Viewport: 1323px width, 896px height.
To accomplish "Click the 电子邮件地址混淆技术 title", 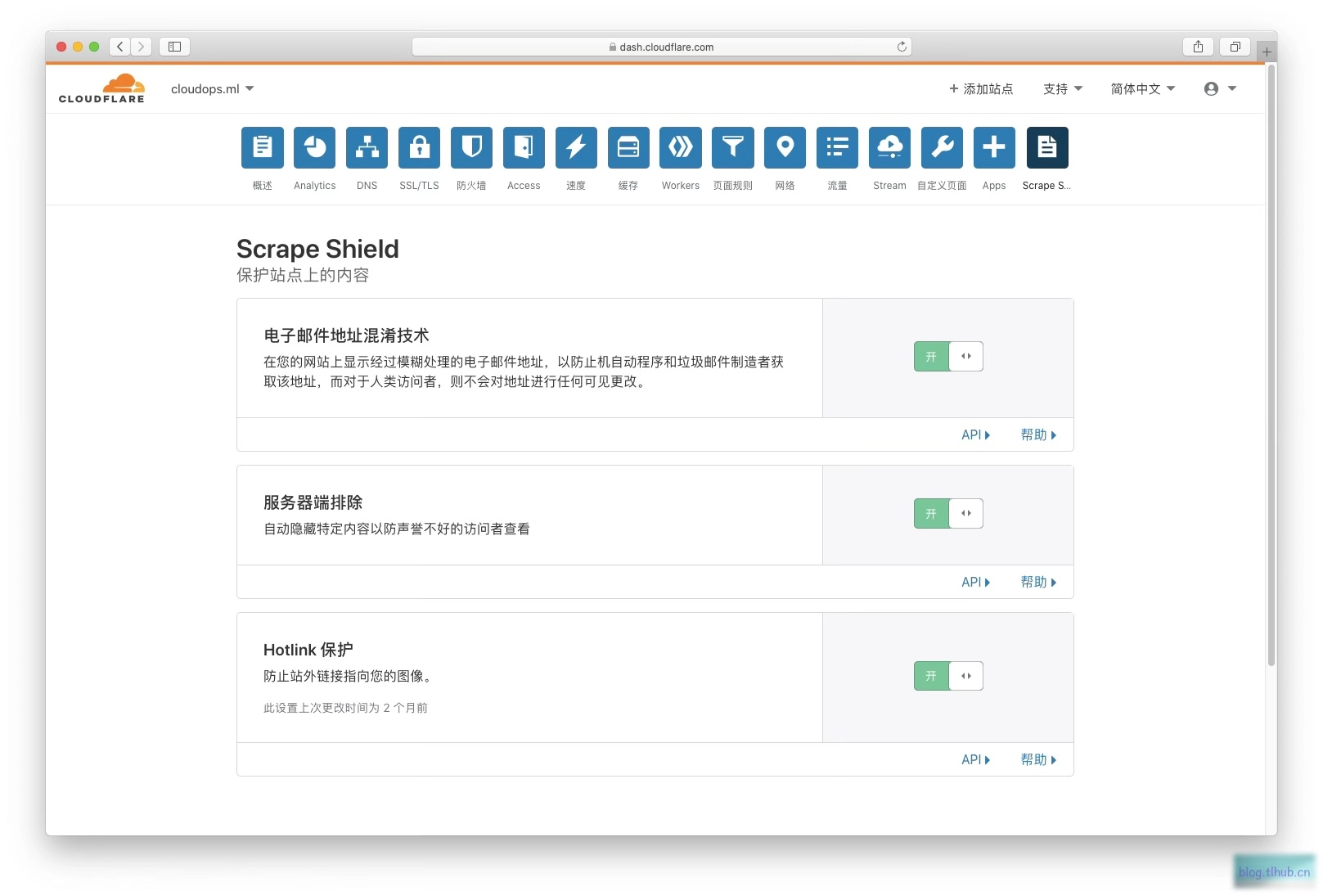I will (346, 335).
